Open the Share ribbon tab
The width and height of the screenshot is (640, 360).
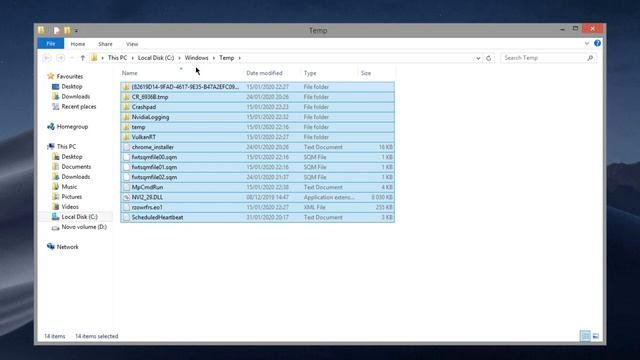coord(105,44)
